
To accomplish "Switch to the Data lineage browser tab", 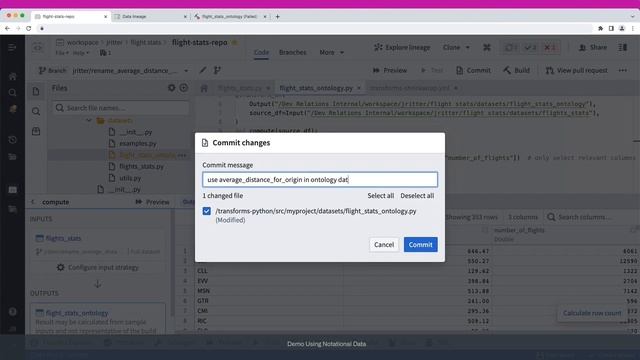I will [x=149, y=17].
